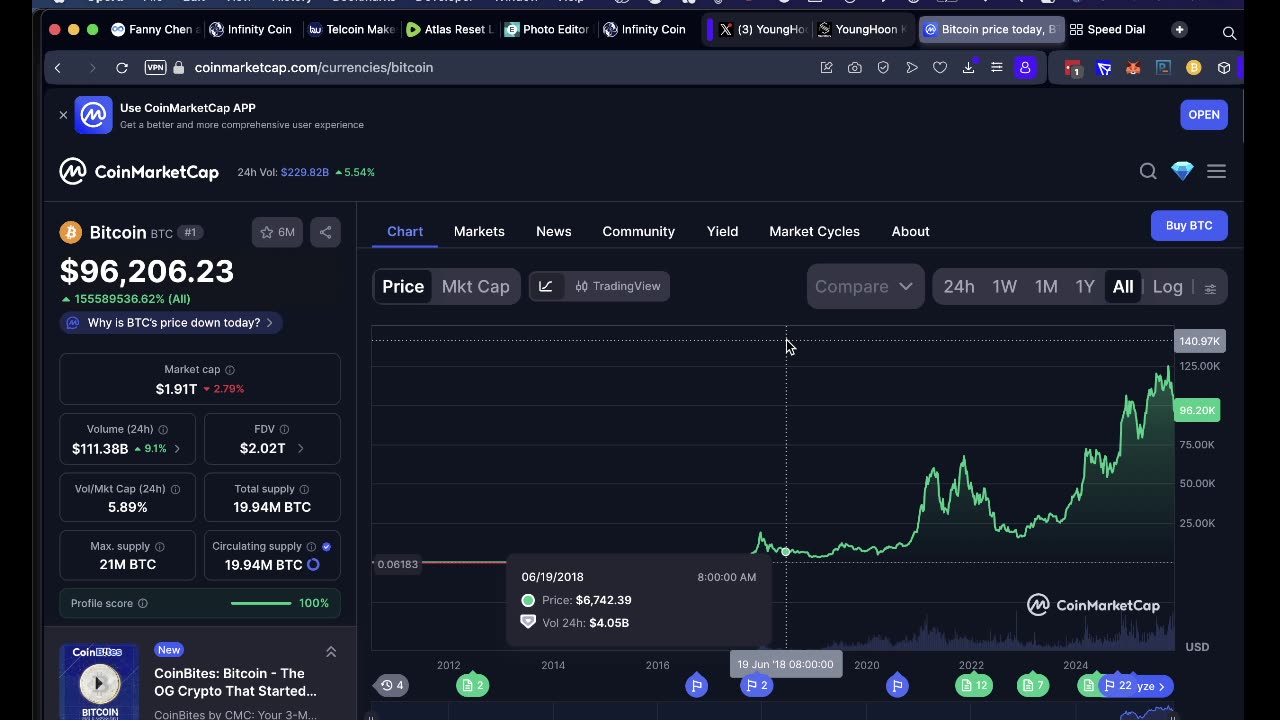The width and height of the screenshot is (1280, 720).
Task: Open the About tab
Action: coord(910,231)
